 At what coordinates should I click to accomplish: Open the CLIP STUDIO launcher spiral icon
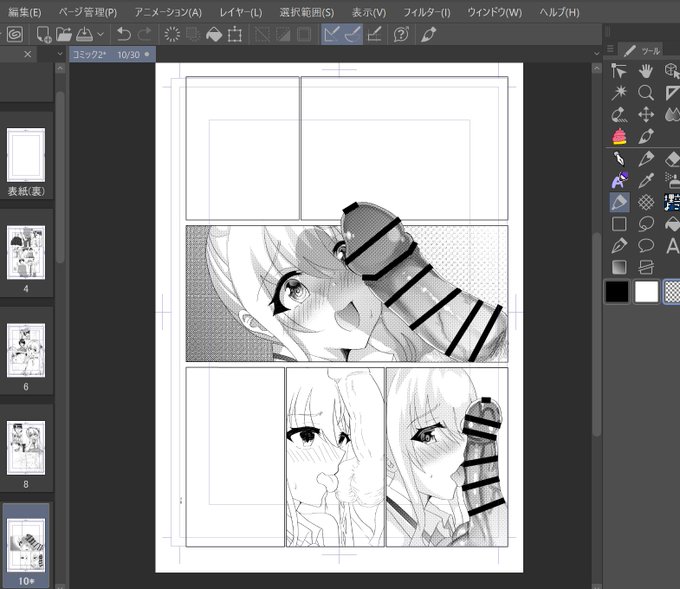[x=15, y=34]
